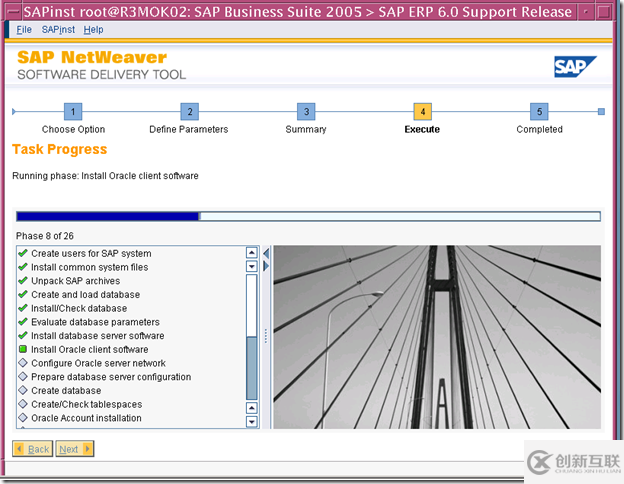Click the checkmark next to Install database server software

[23, 336]
